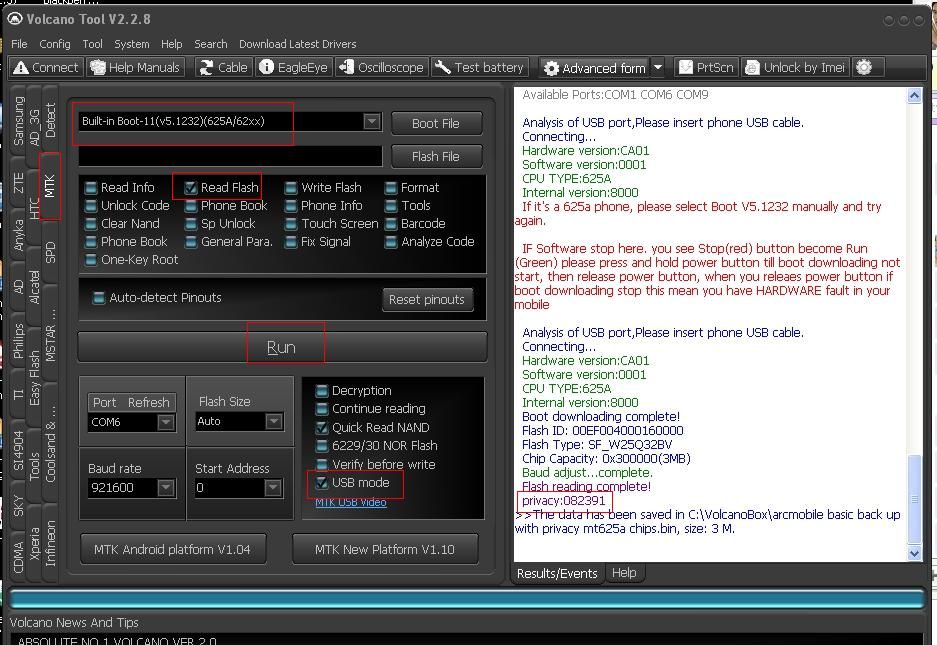Open the Baud rate 921600 dropdown
The image size is (937, 645).
[x=166, y=488]
